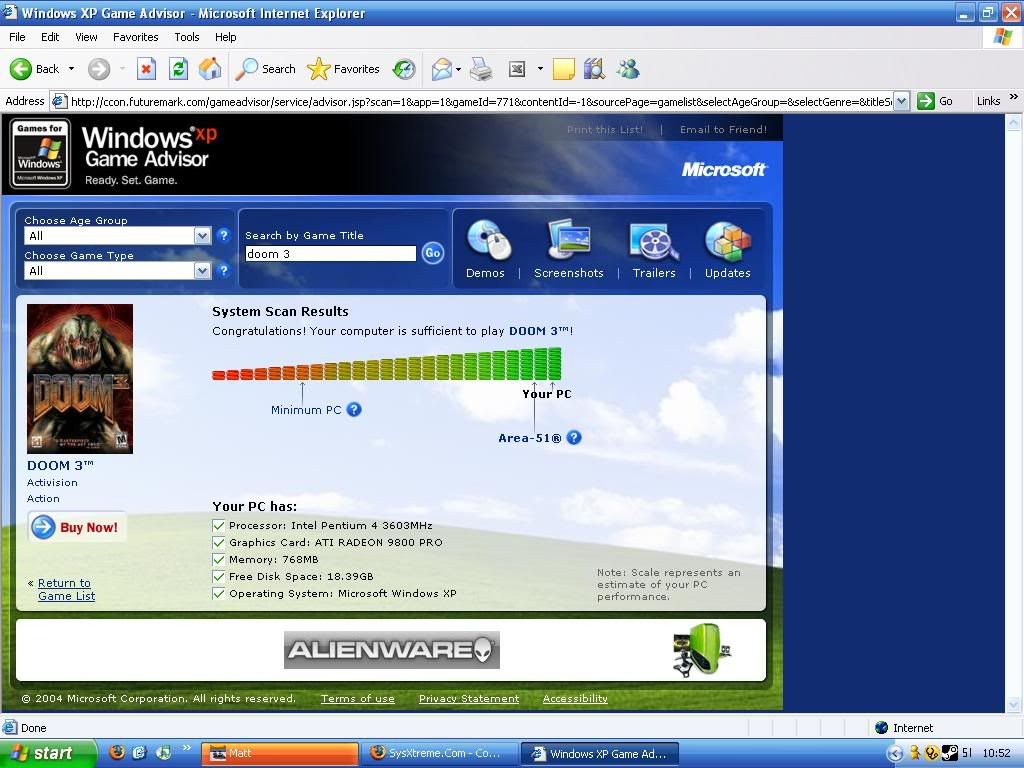1024x768 pixels.
Task: Open the View menu
Action: click(x=86, y=37)
